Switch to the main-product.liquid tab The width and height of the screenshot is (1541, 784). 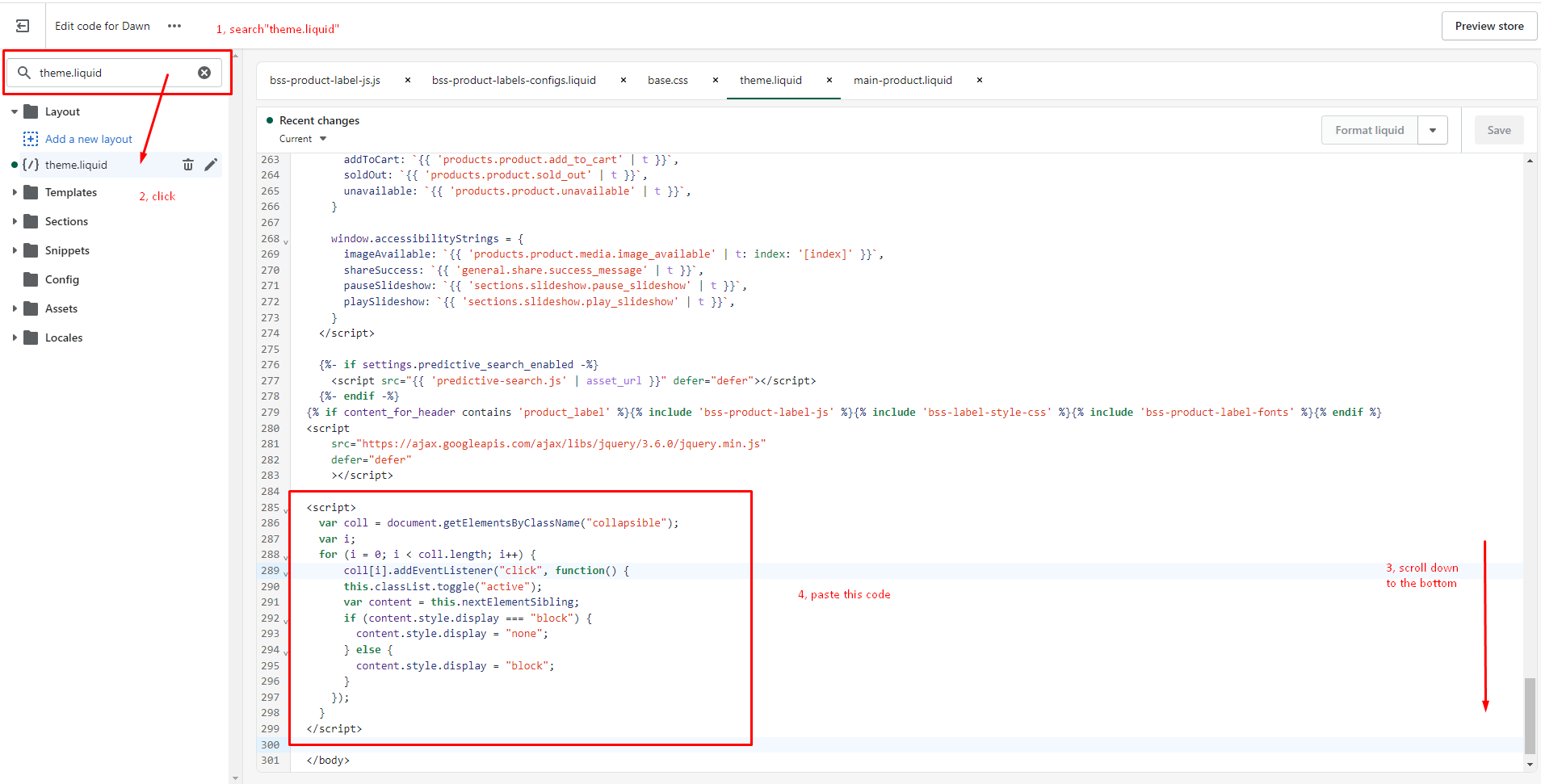(x=902, y=80)
